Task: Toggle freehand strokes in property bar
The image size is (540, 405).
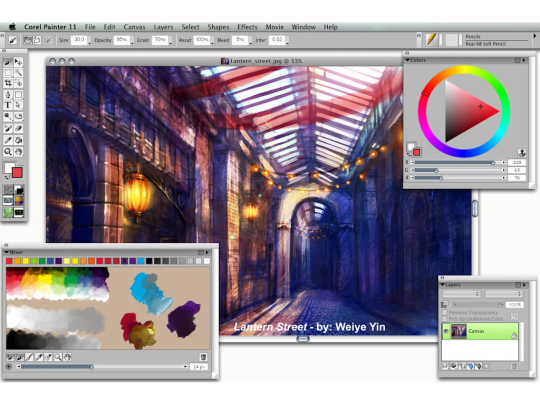Action: click(28, 40)
